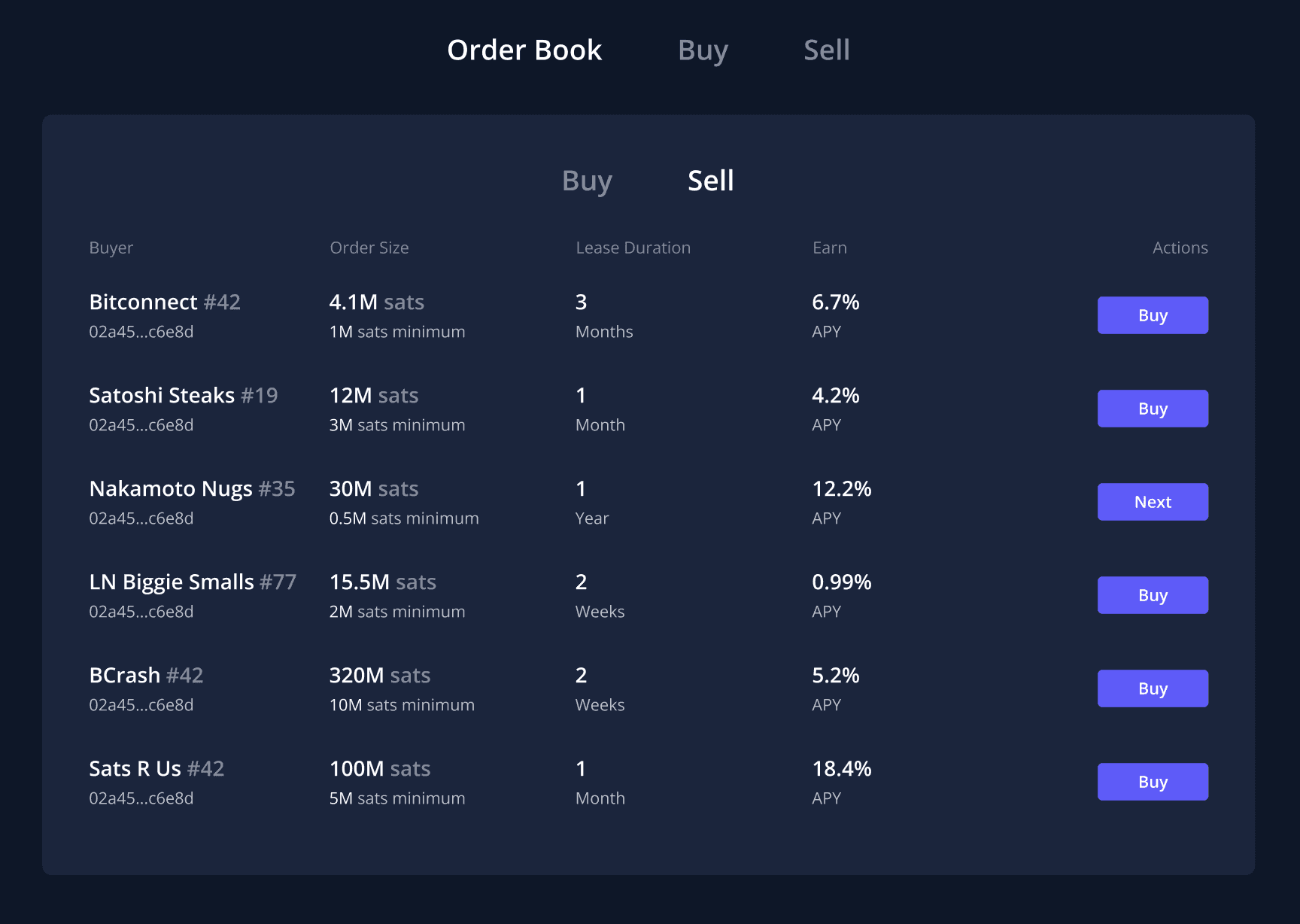Open the Nakamoto Nugs #35 buyer name
Screen dimensions: 1300x924
192,489
